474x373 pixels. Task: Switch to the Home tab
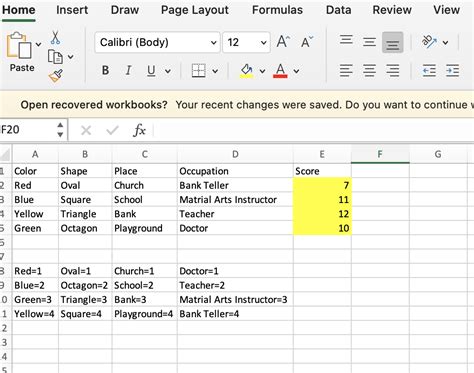(x=19, y=10)
